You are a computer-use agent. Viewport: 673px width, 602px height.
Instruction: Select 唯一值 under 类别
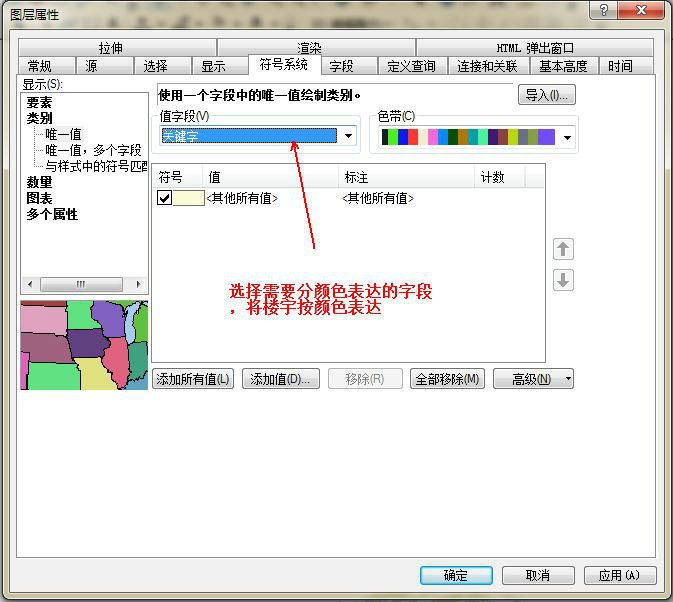click(x=64, y=134)
